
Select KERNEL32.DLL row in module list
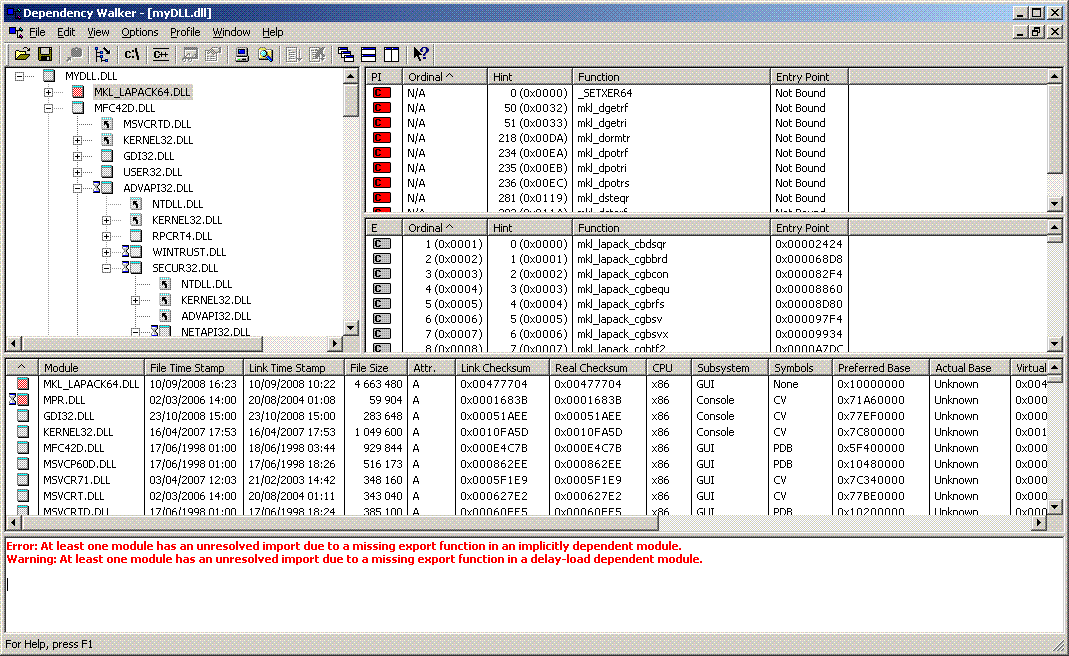tap(525, 432)
